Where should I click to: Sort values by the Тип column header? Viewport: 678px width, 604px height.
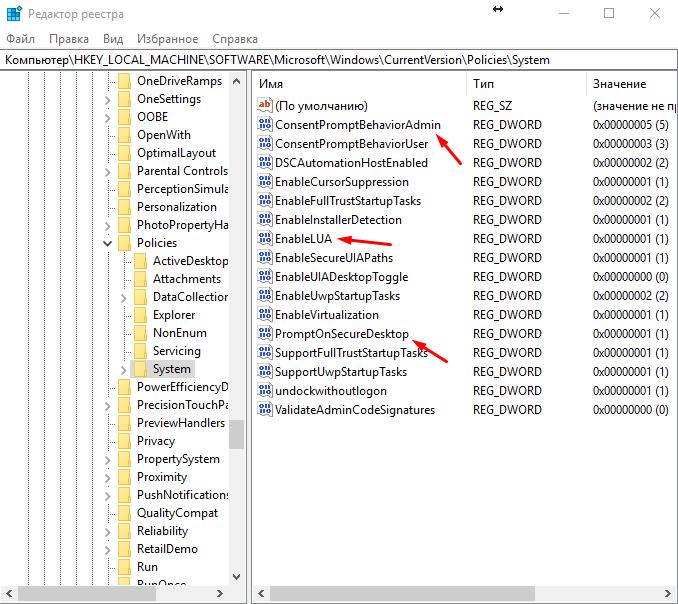point(527,84)
